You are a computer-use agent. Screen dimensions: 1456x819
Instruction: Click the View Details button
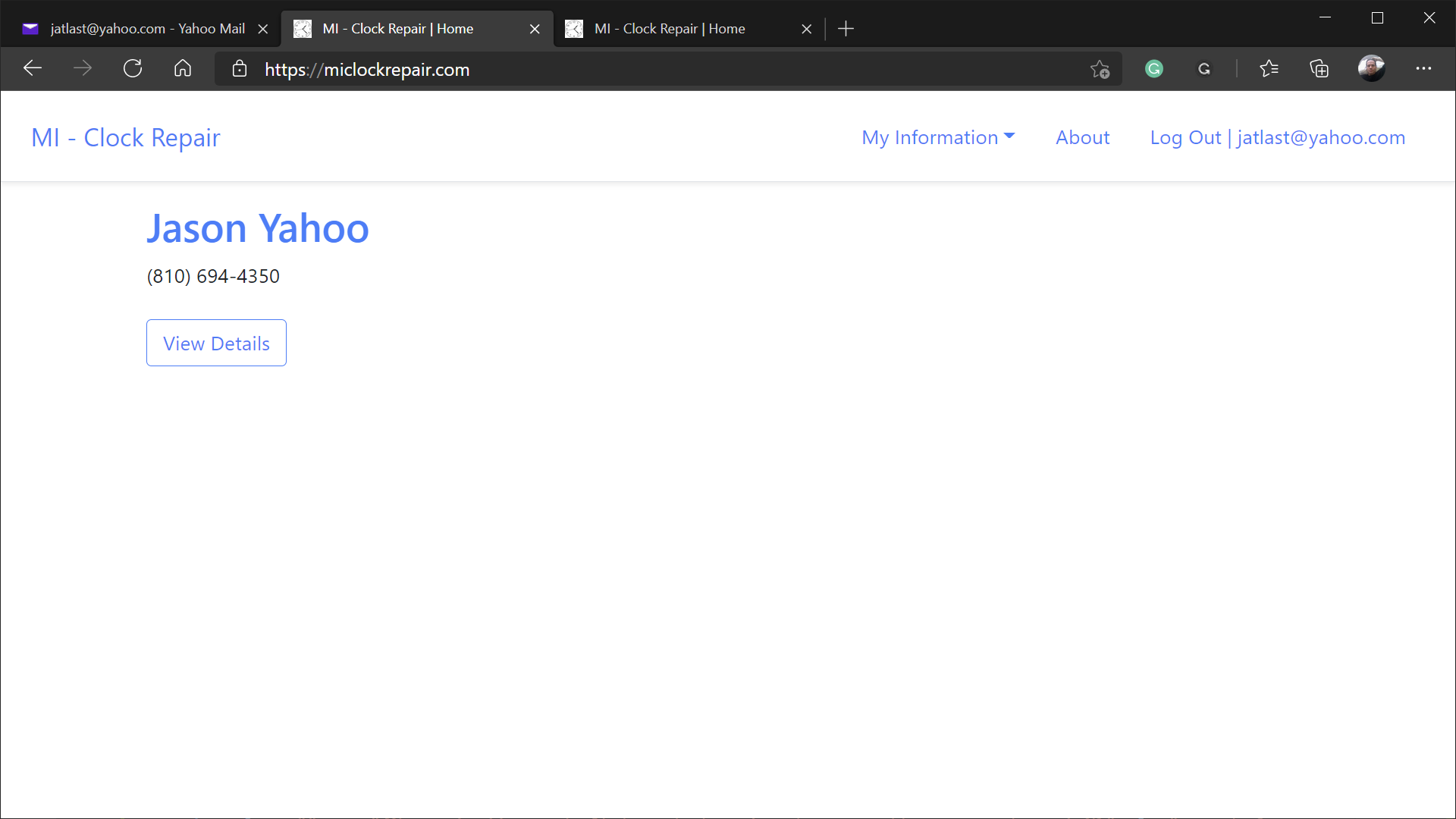pos(216,342)
